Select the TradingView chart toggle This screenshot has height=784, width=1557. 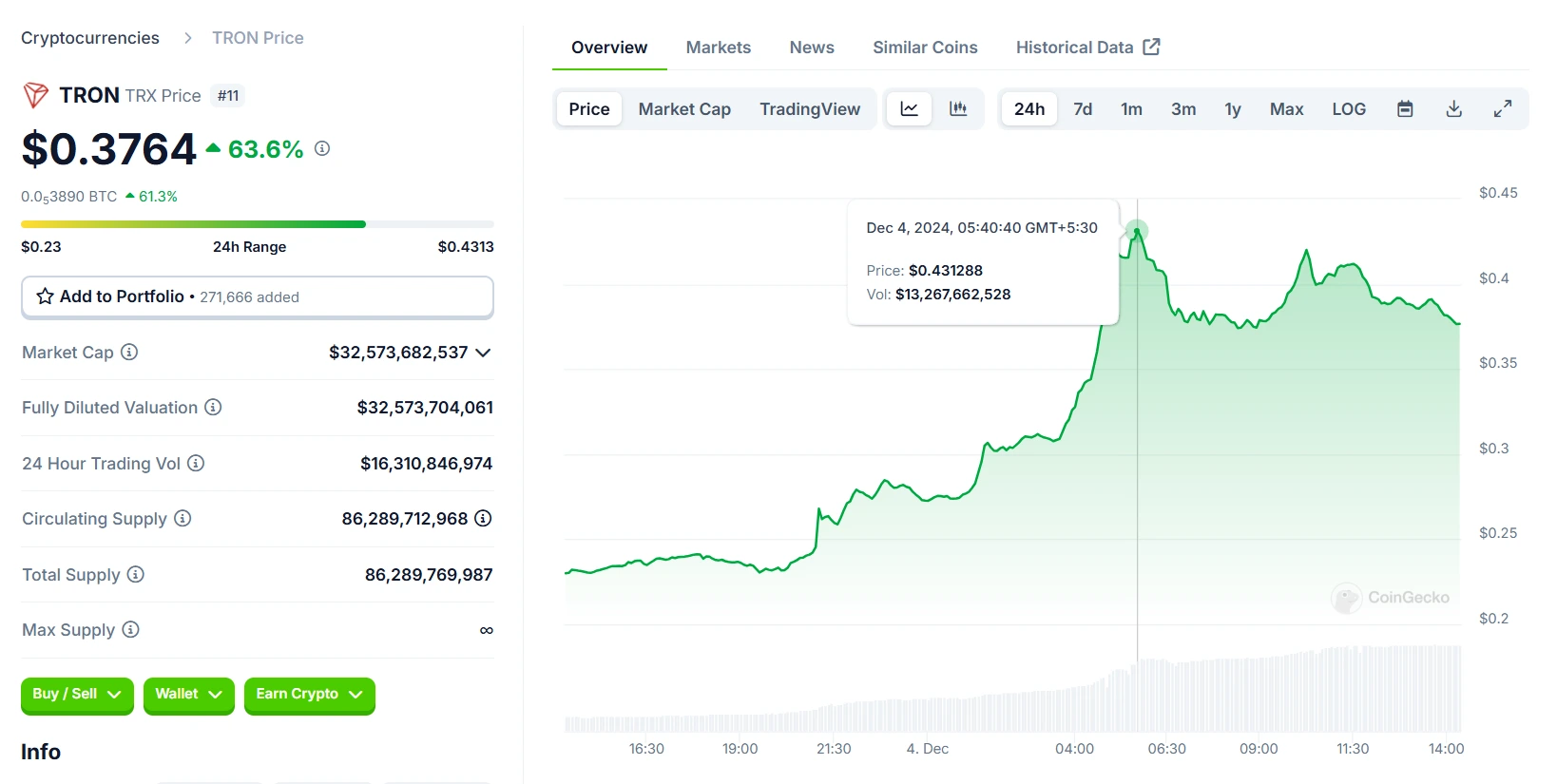810,109
